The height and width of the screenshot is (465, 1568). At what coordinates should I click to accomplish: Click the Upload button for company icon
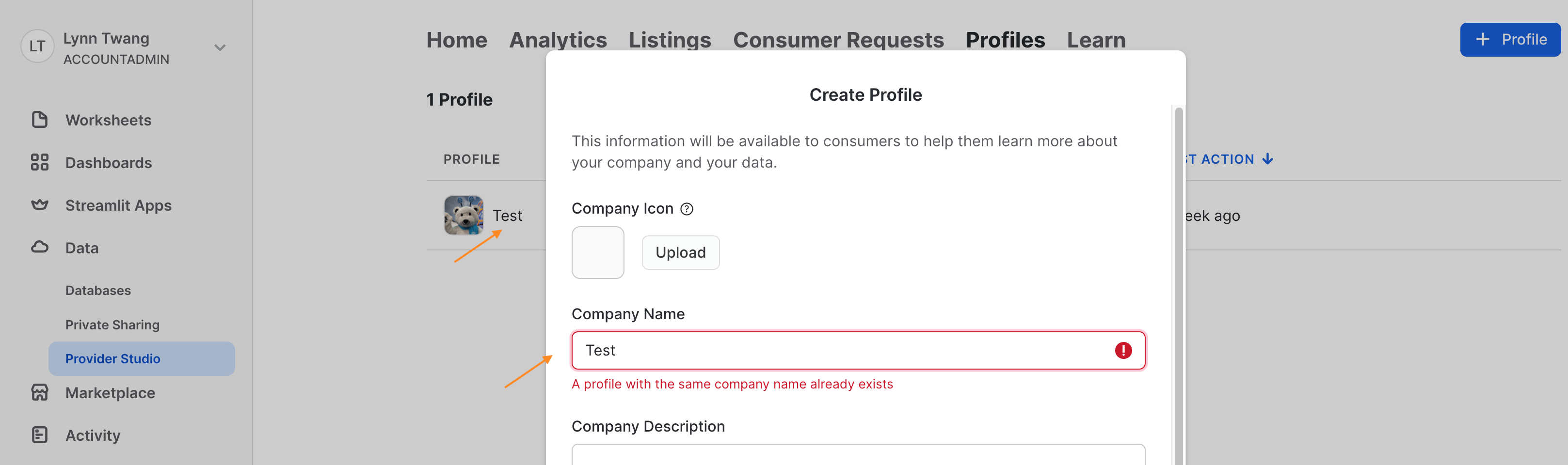coord(681,252)
